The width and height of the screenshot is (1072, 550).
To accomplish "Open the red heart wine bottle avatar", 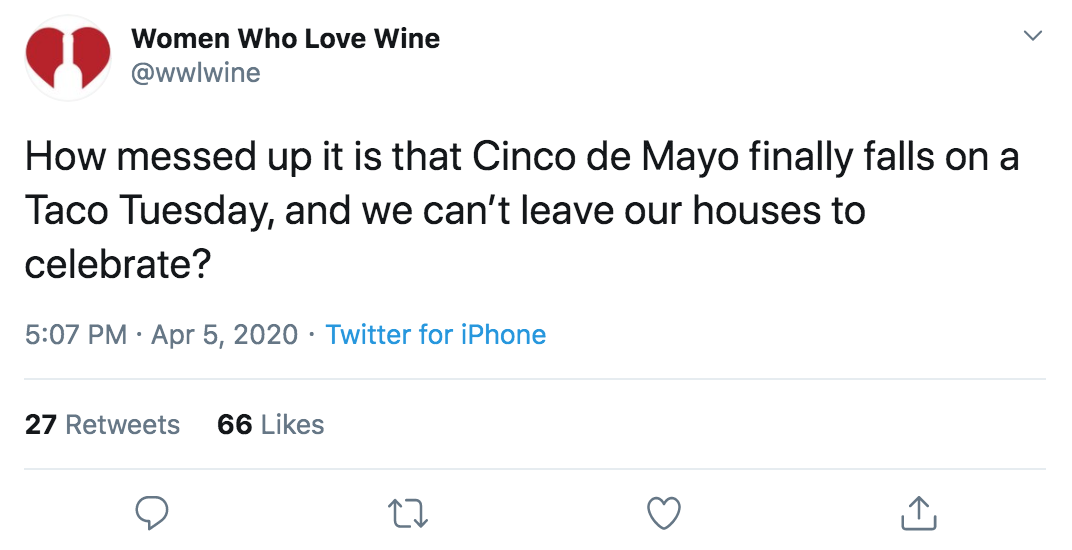I will (68, 57).
